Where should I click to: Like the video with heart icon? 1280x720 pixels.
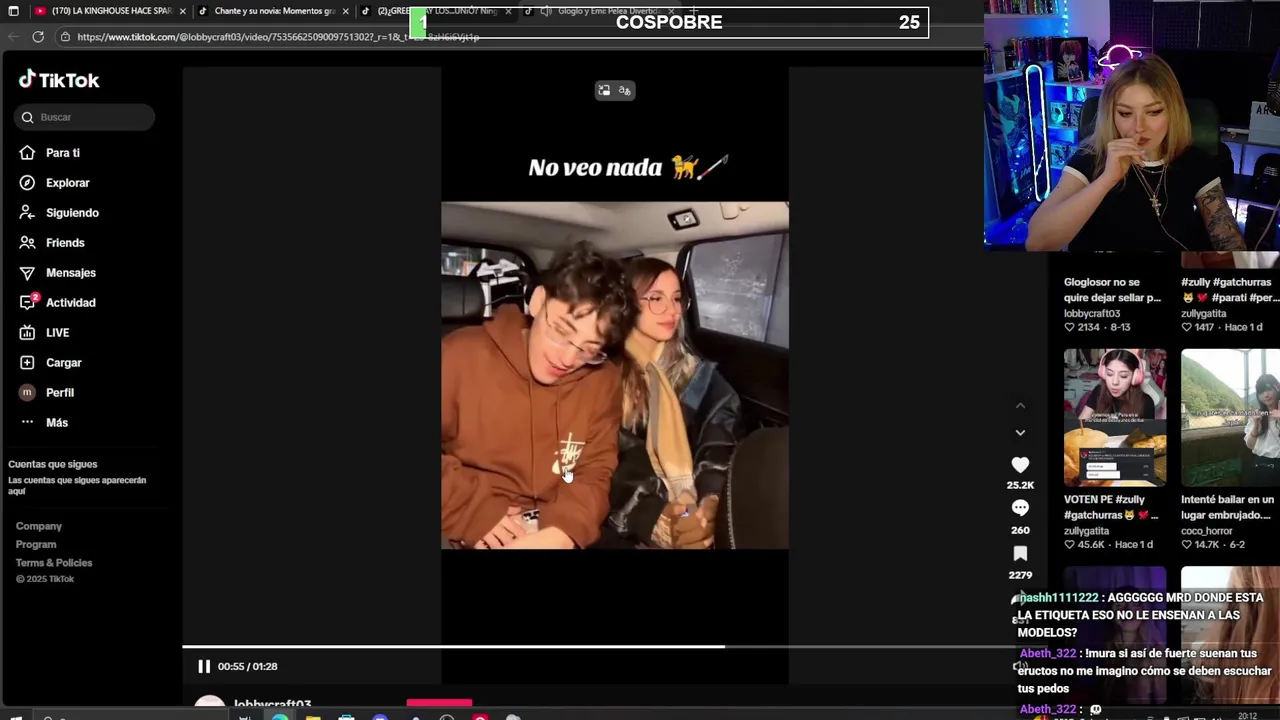(x=1020, y=465)
